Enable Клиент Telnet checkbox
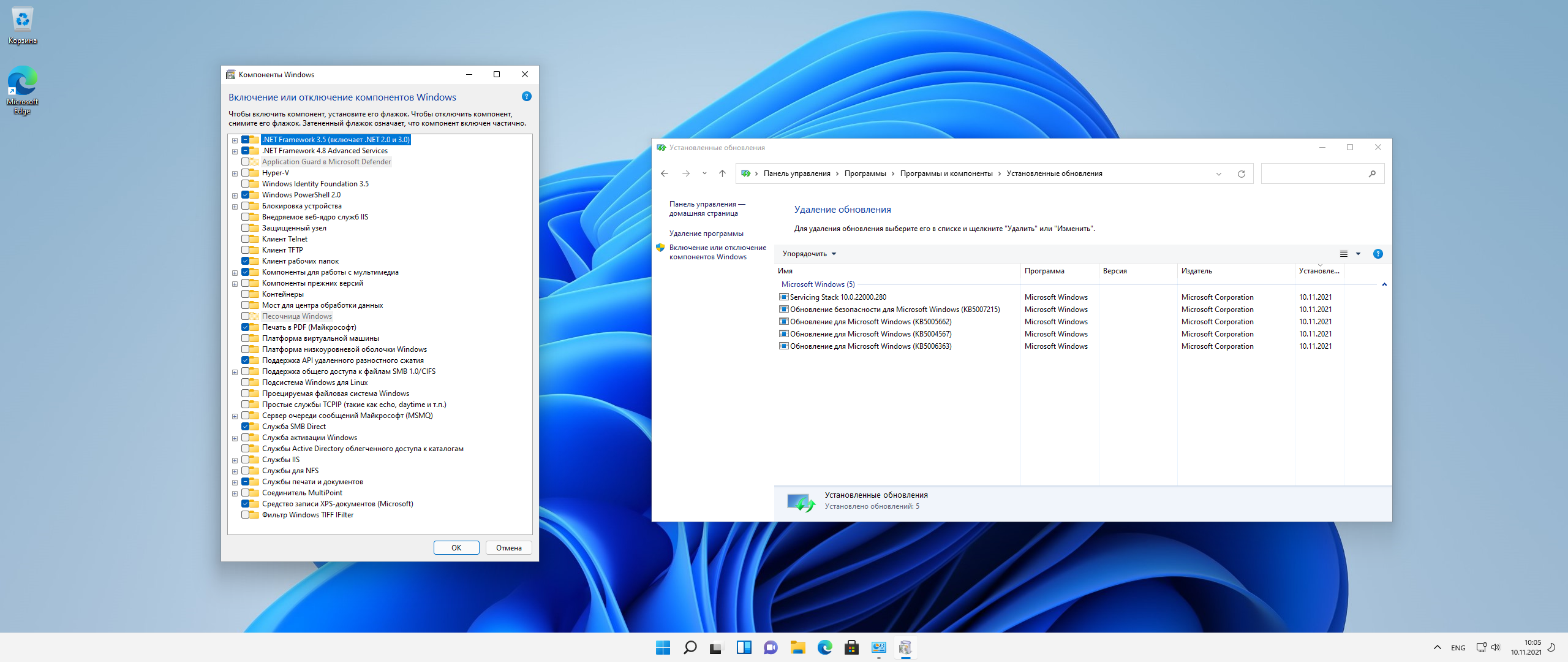 (x=245, y=239)
